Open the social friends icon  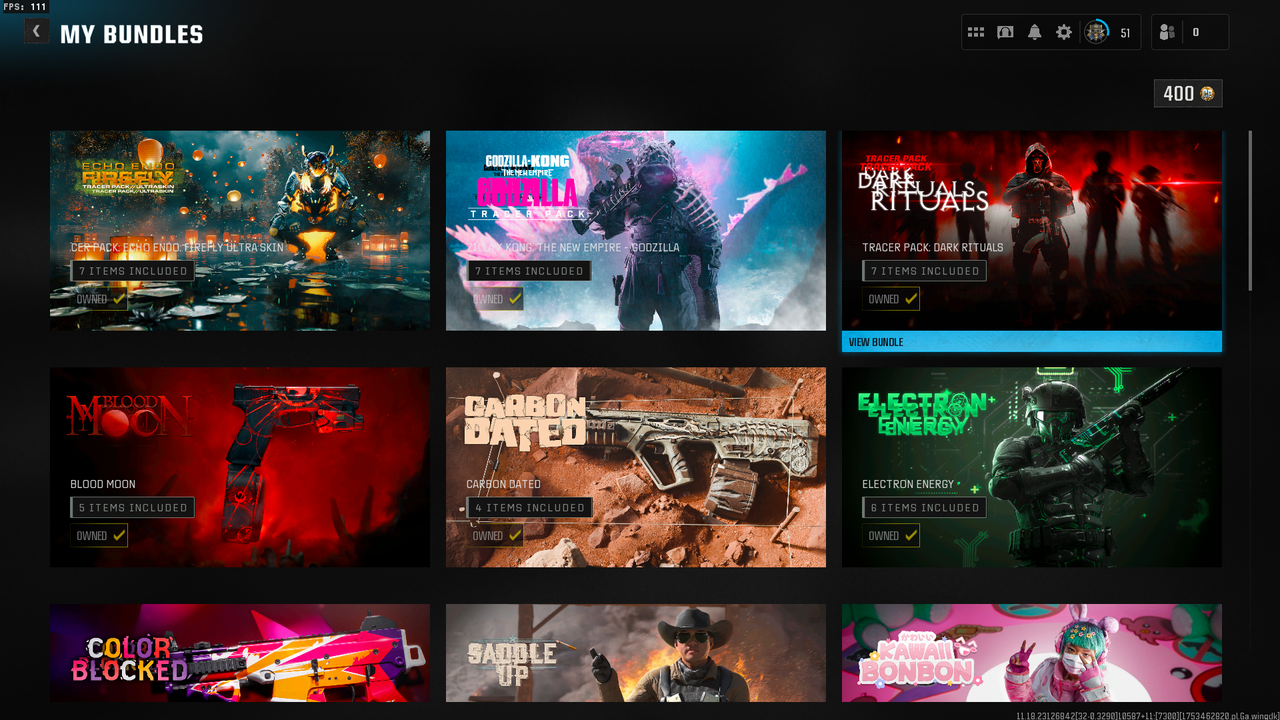tap(1167, 33)
